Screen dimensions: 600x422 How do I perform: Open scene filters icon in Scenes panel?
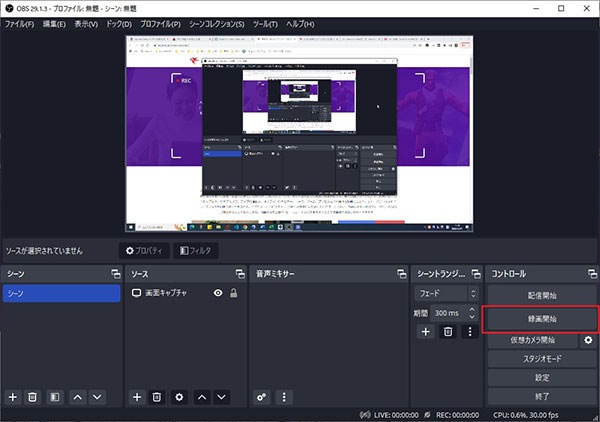pyautogui.click(x=55, y=397)
